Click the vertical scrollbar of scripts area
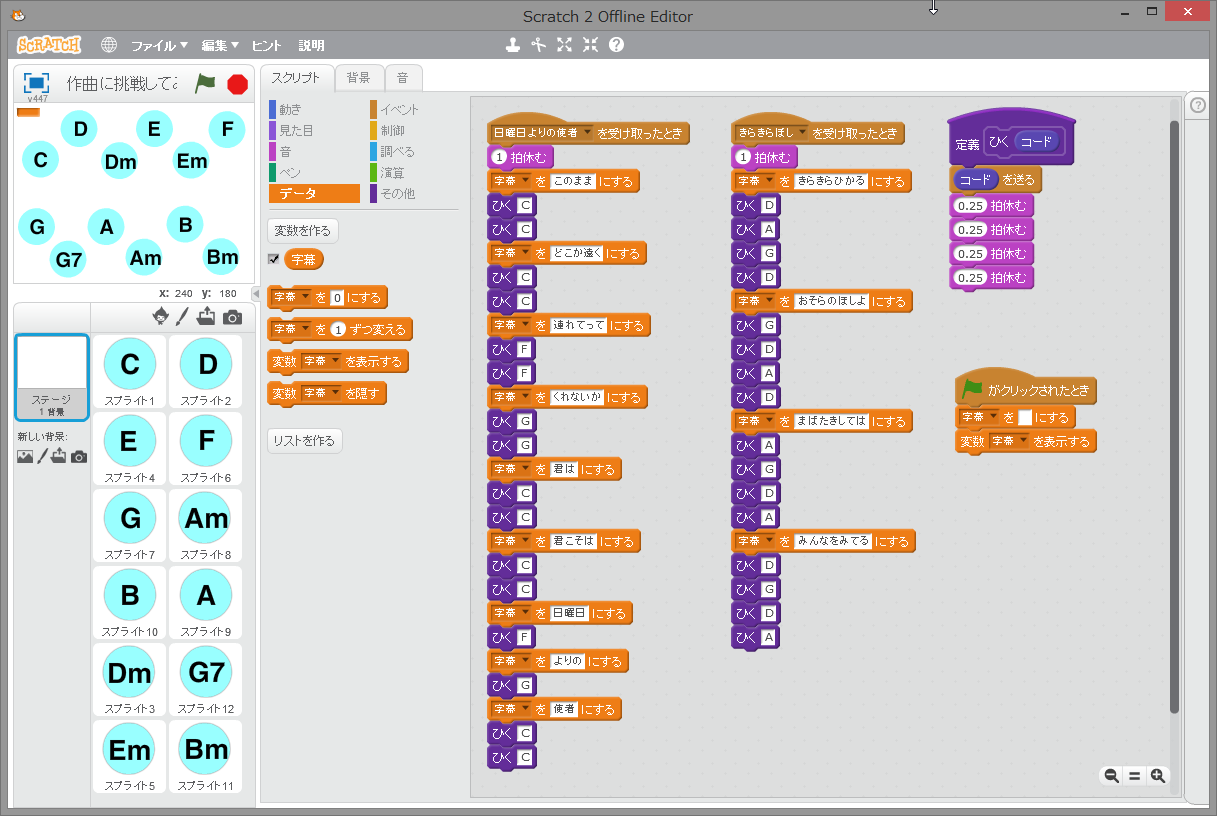Screen dimensions: 1217x816 click(x=1174, y=416)
